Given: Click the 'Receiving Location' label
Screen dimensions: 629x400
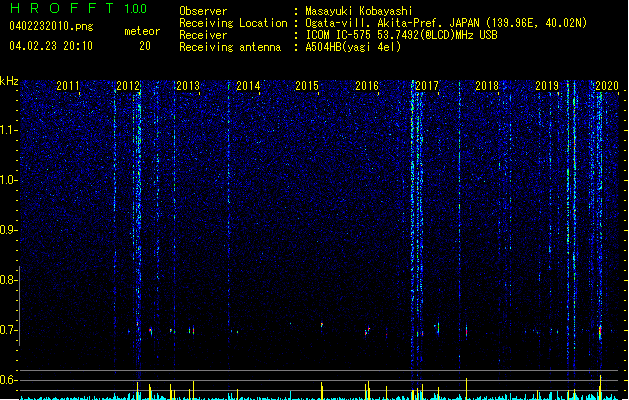Looking at the screenshot, I should (233, 23).
